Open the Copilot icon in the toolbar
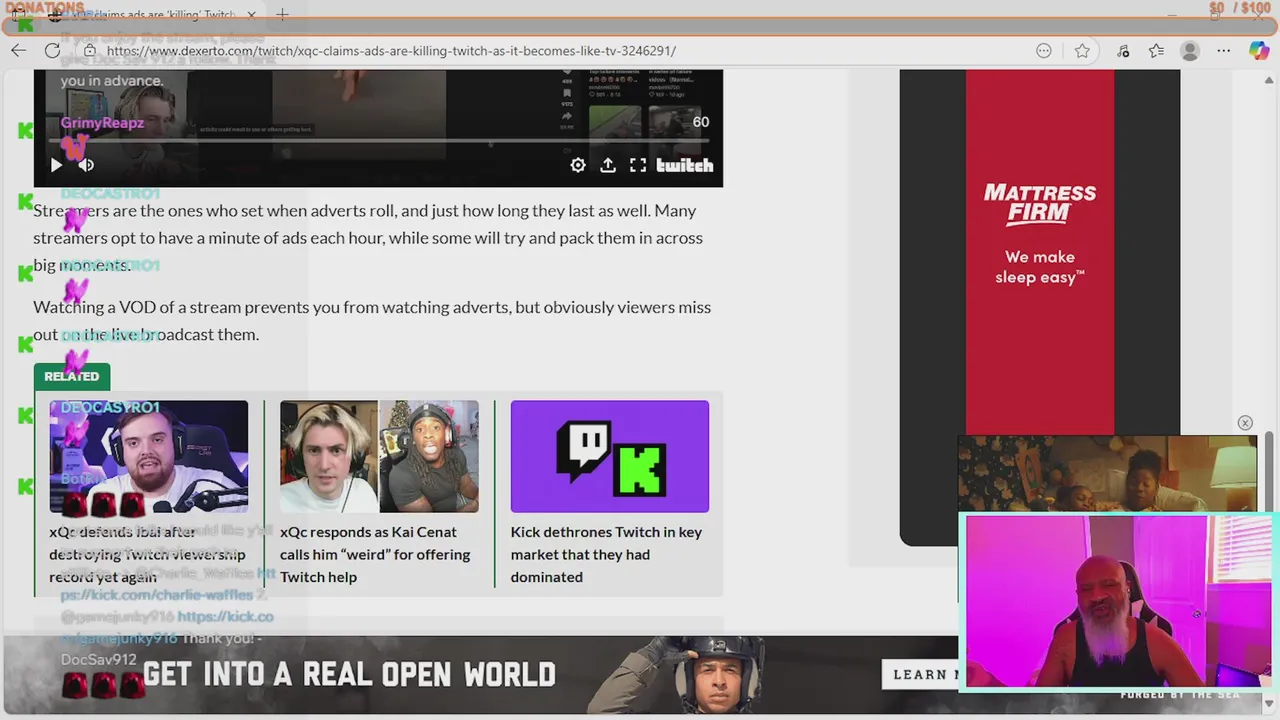 [1259, 50]
